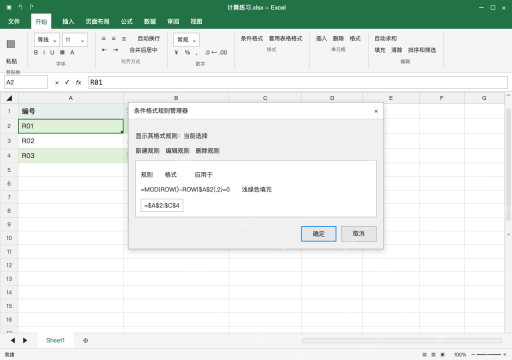This screenshot has height=360, width=512.
Task: Click 条件格式 in ribbon
Action: 252,39
